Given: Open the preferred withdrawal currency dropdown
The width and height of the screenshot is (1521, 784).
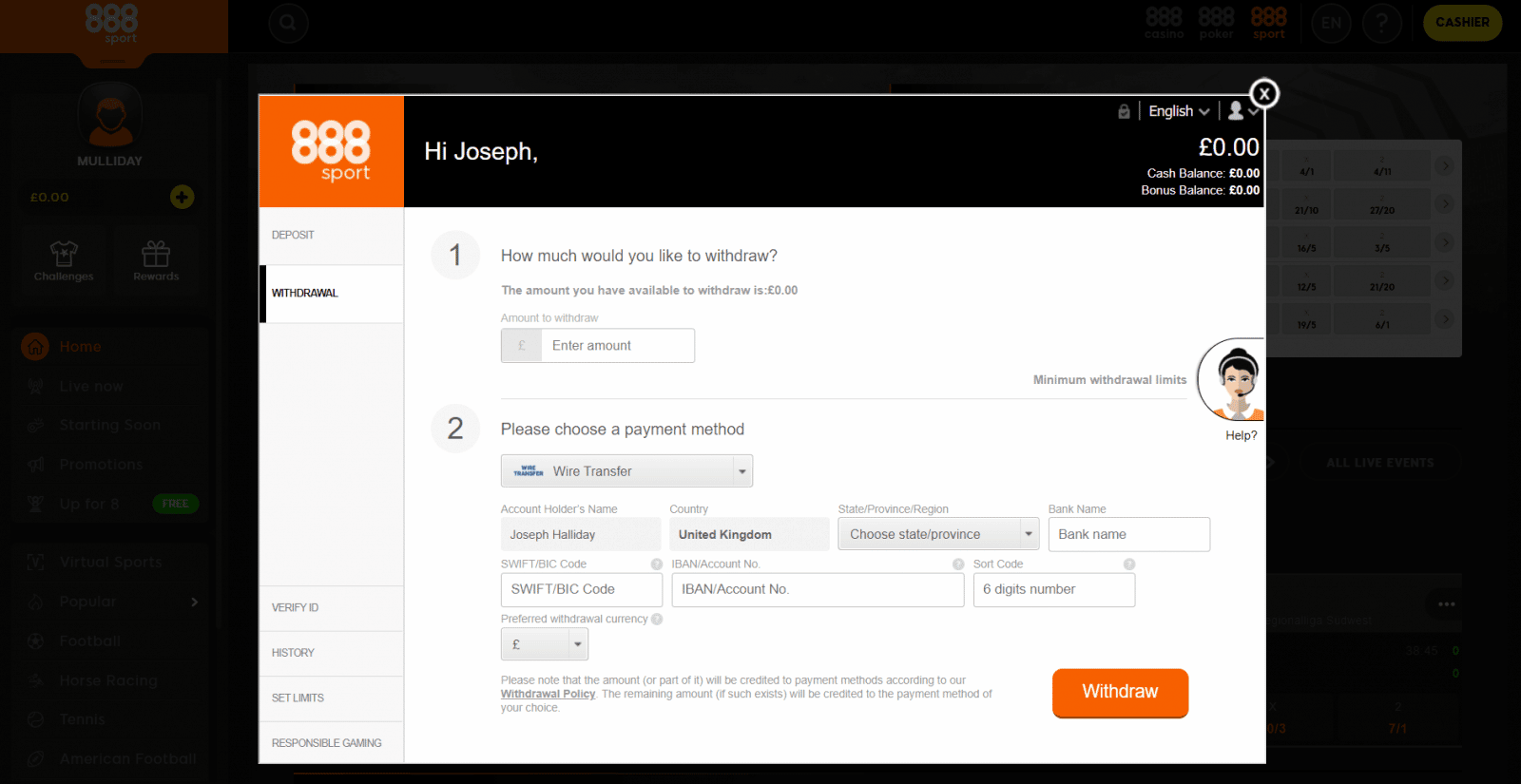Looking at the screenshot, I should tap(545, 644).
